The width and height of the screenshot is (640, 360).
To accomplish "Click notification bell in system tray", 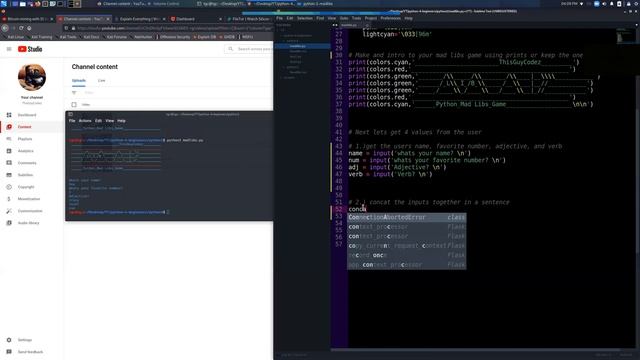I will (611, 4).
